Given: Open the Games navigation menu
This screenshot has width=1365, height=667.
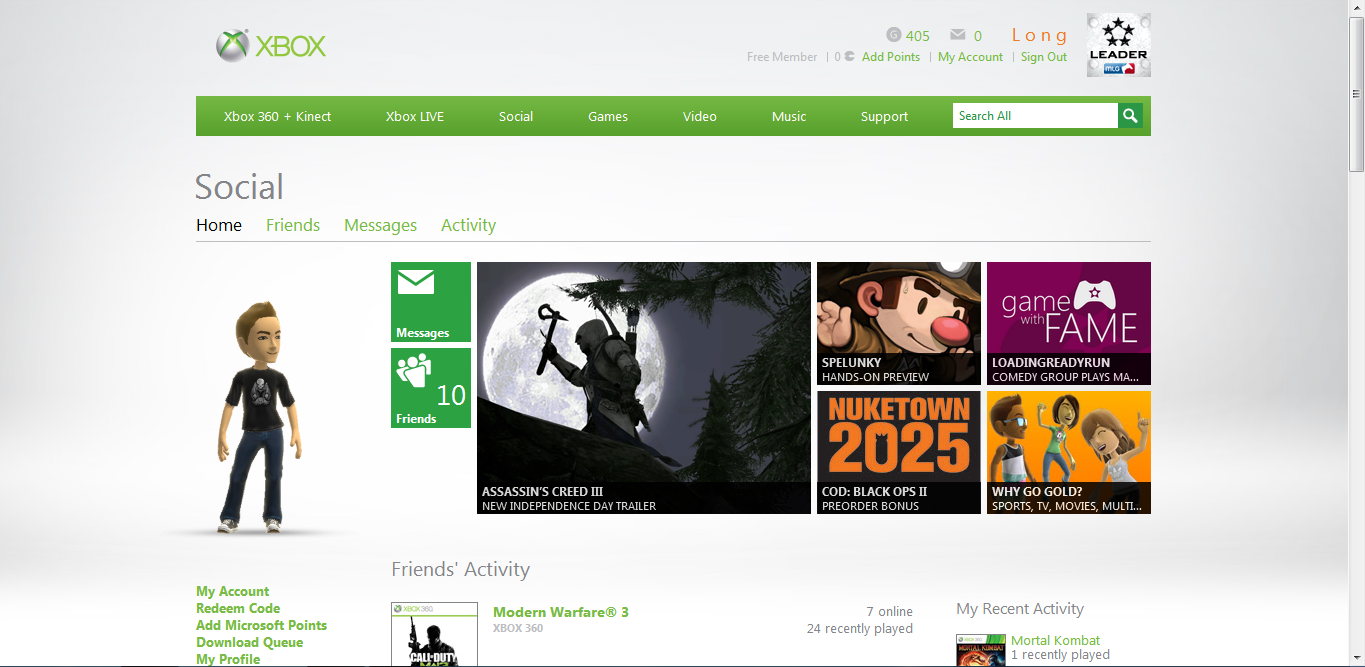Looking at the screenshot, I should (608, 116).
